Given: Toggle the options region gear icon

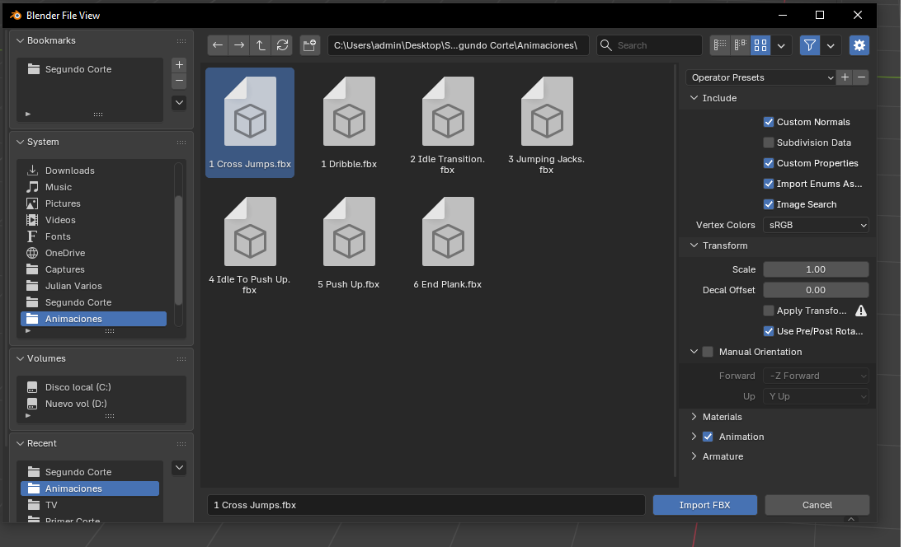Looking at the screenshot, I should [x=860, y=45].
